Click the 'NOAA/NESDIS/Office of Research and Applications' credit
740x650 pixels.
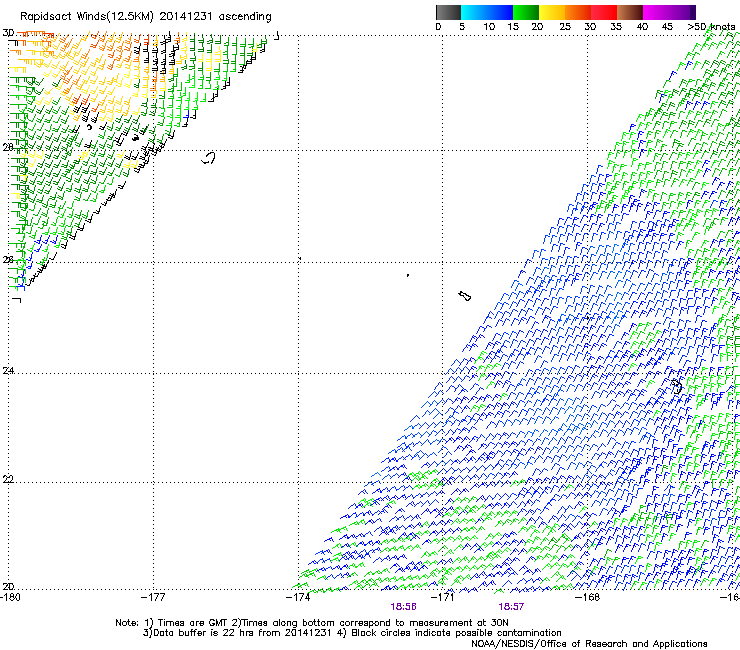(589, 644)
